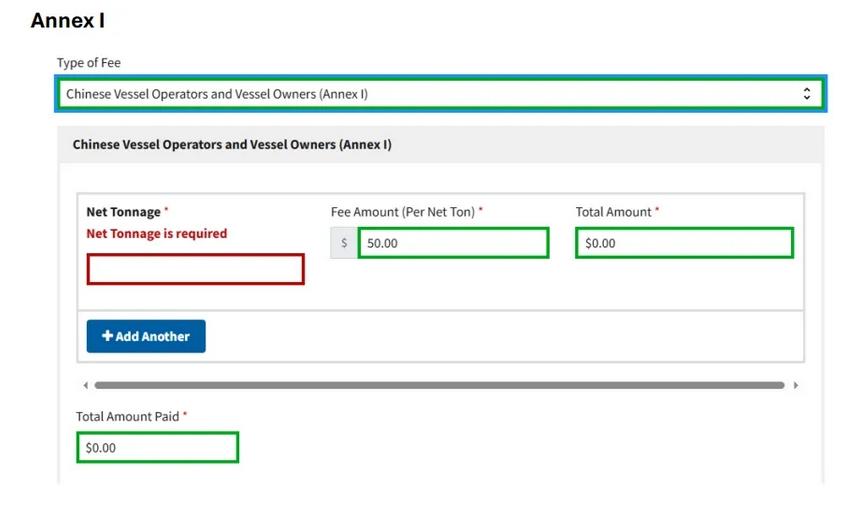The height and width of the screenshot is (510, 865).
Task: Click the Chinese Vessel Operators panel header
Action: pyautogui.click(x=232, y=145)
